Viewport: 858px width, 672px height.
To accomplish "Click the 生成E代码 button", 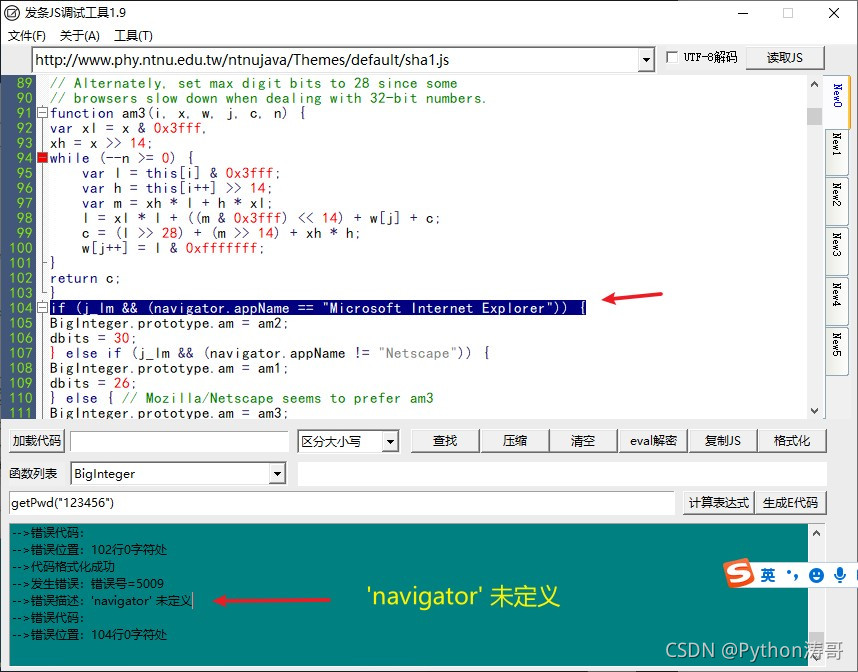I will 790,502.
